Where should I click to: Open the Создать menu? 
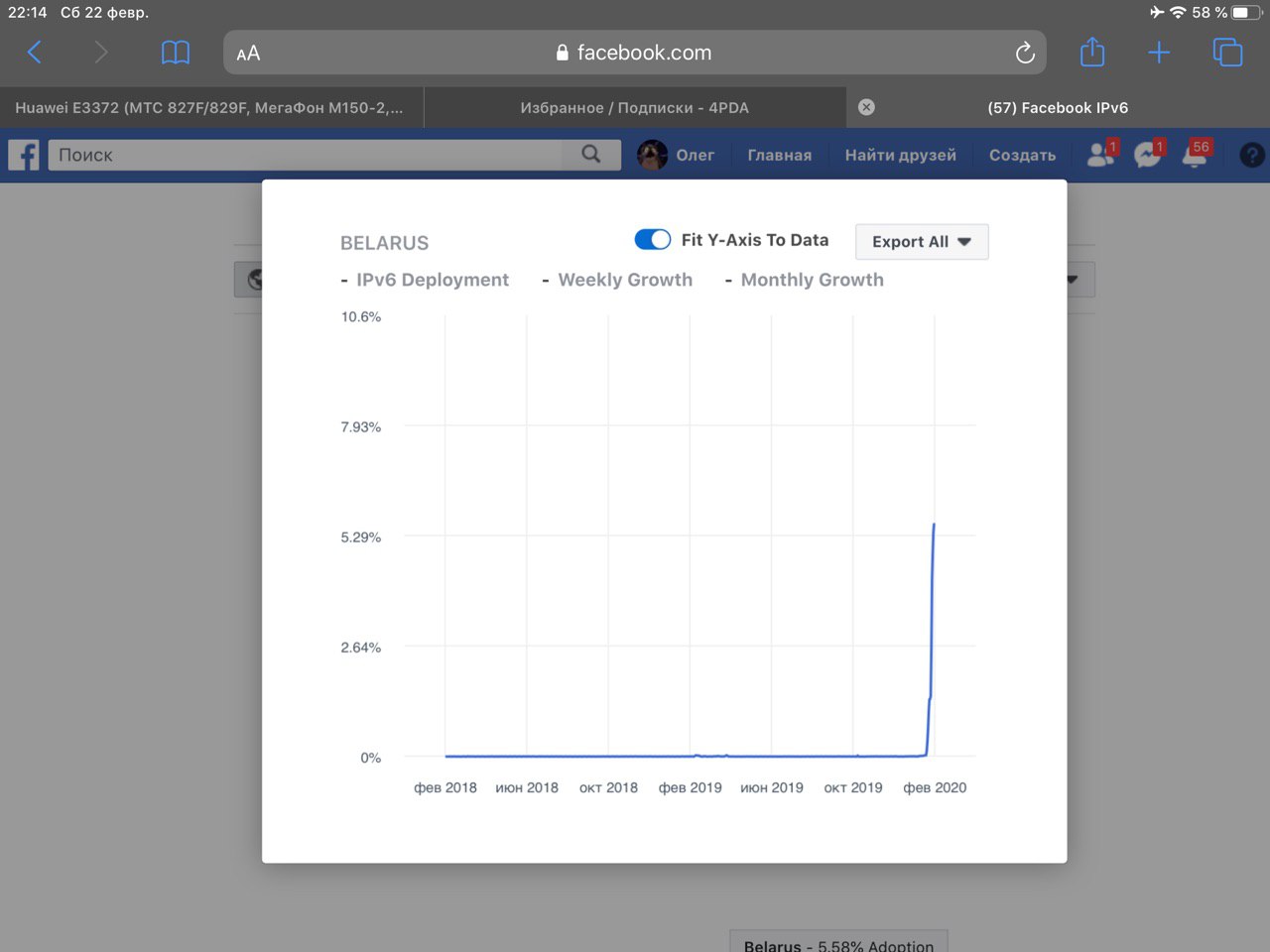(x=1023, y=155)
